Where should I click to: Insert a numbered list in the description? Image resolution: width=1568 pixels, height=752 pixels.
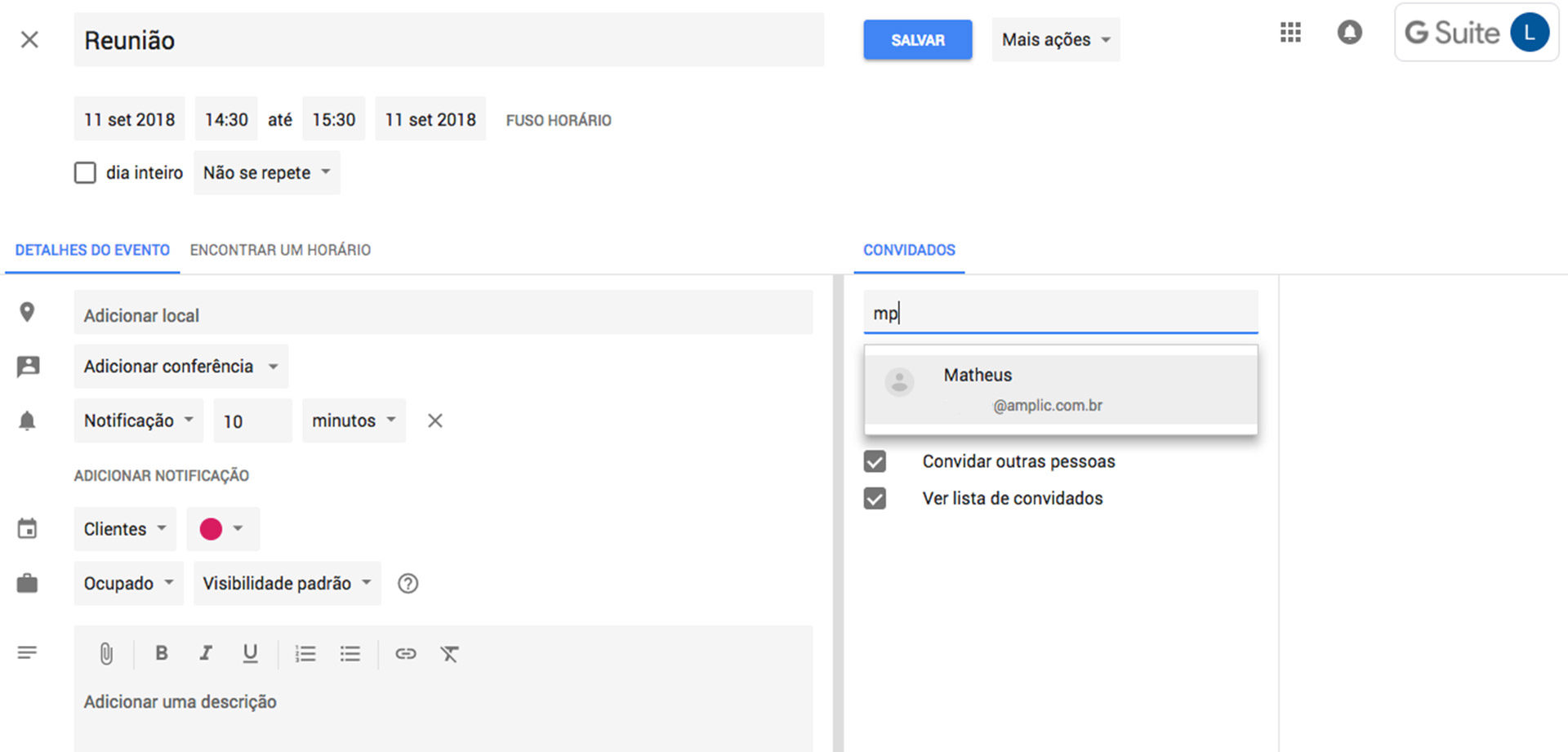pyautogui.click(x=305, y=653)
